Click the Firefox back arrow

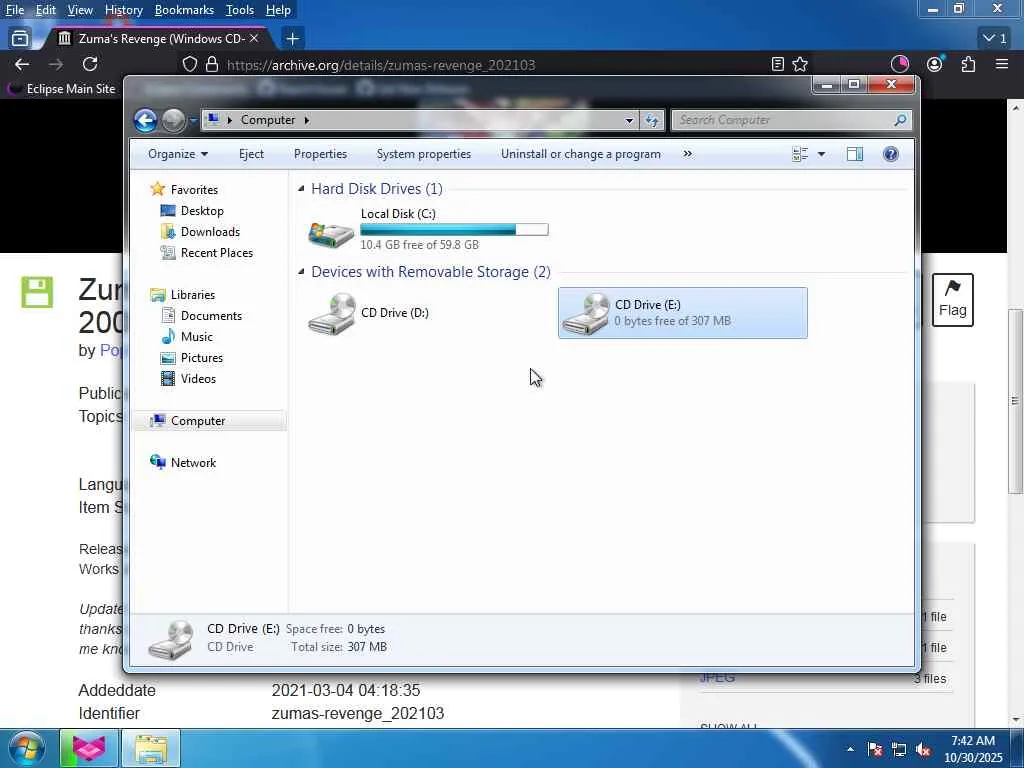click(x=22, y=64)
